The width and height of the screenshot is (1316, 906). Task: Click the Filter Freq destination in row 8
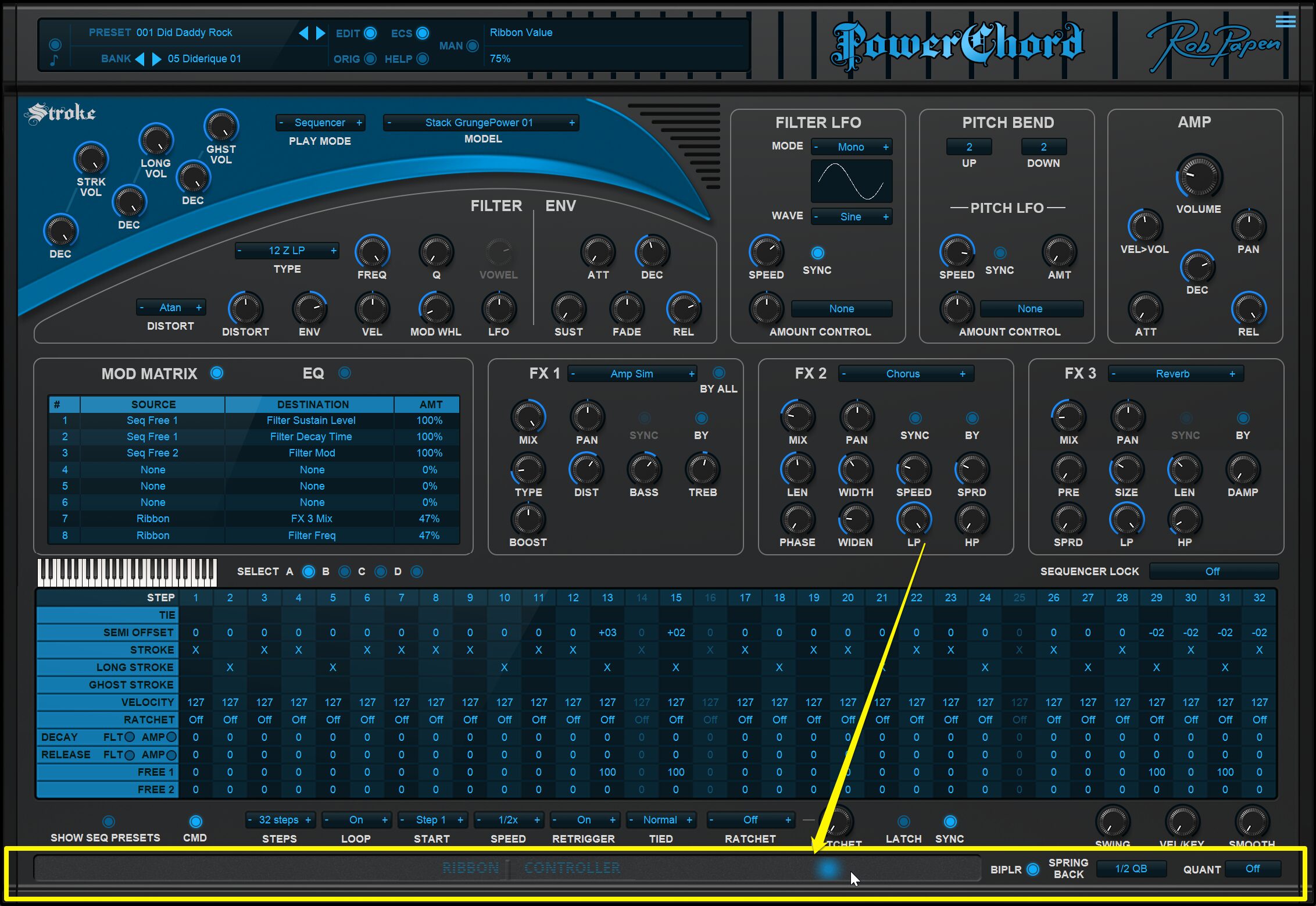tap(311, 536)
